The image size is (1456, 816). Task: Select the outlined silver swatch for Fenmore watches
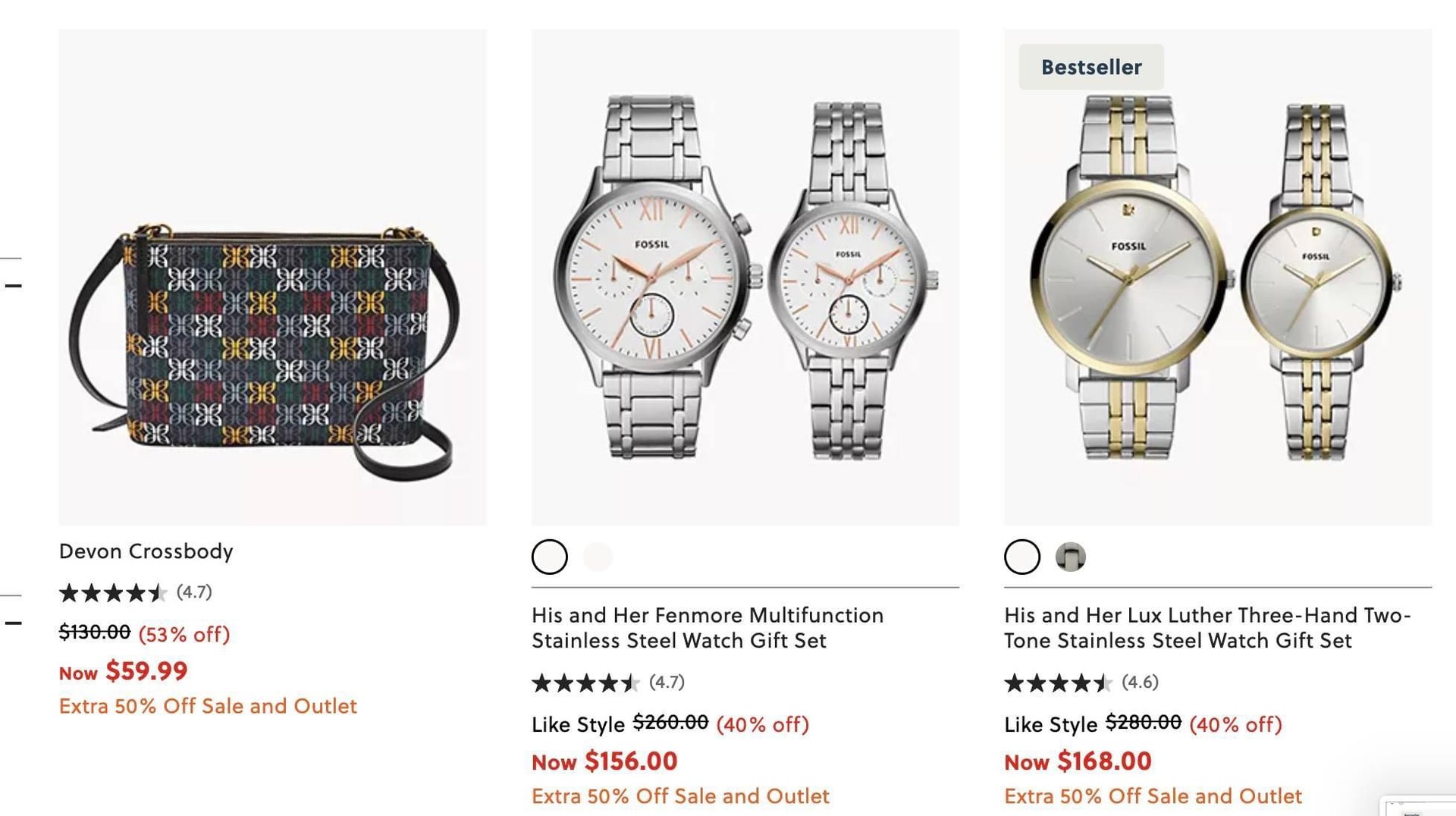(550, 557)
